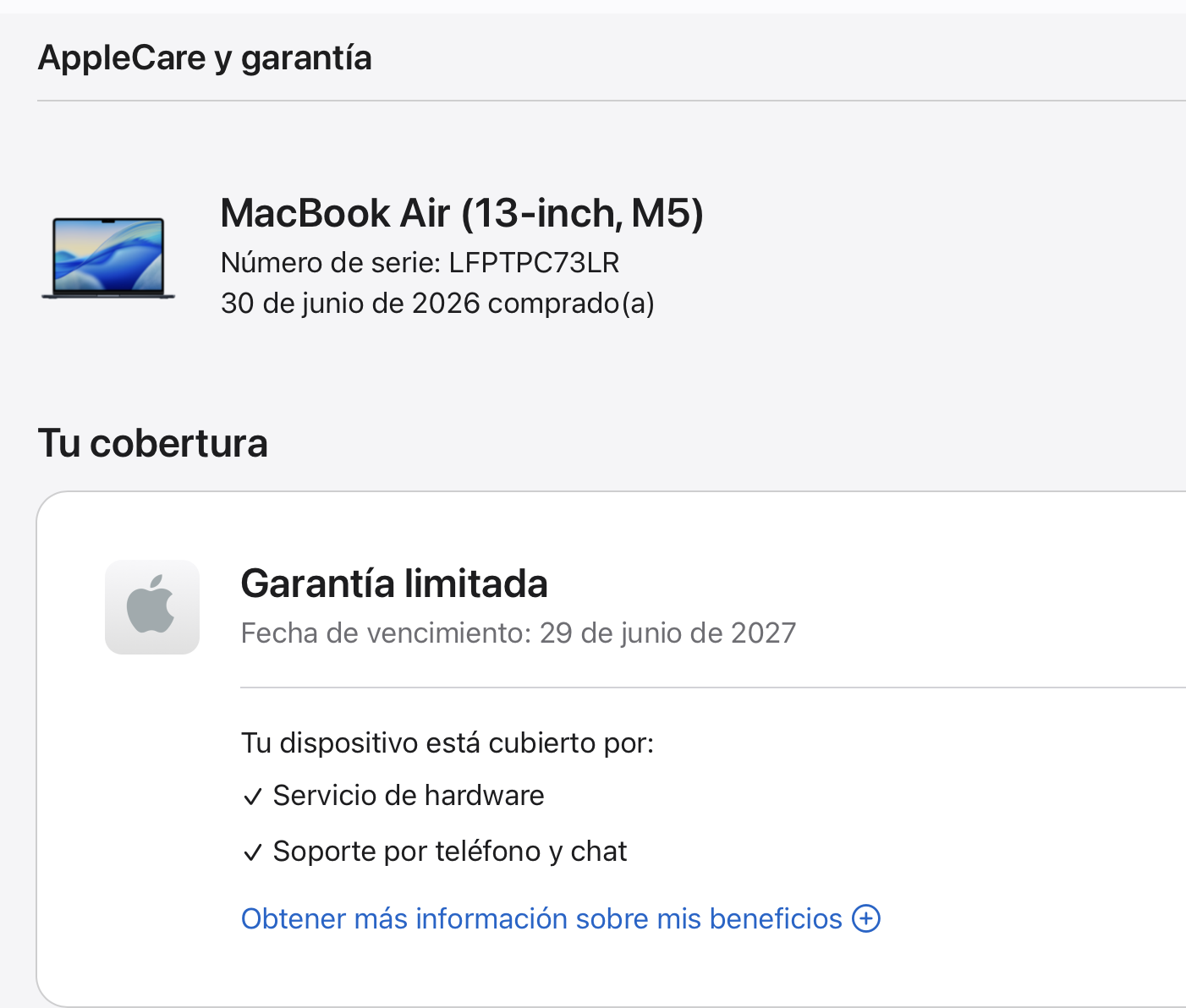Click the 'AppleCare y garantía' heading

click(205, 58)
